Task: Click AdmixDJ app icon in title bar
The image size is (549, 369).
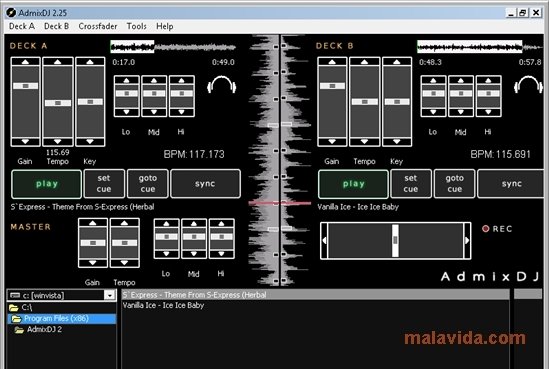Action: pos(11,13)
